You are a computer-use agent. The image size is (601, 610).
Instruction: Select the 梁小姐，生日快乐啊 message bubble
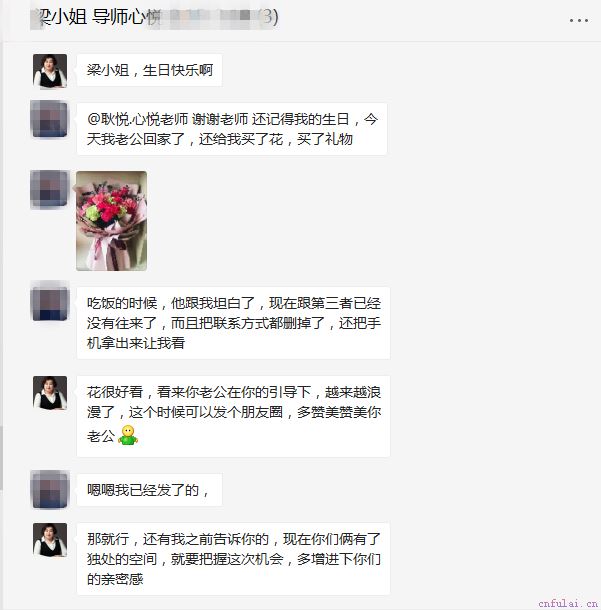click(149, 70)
